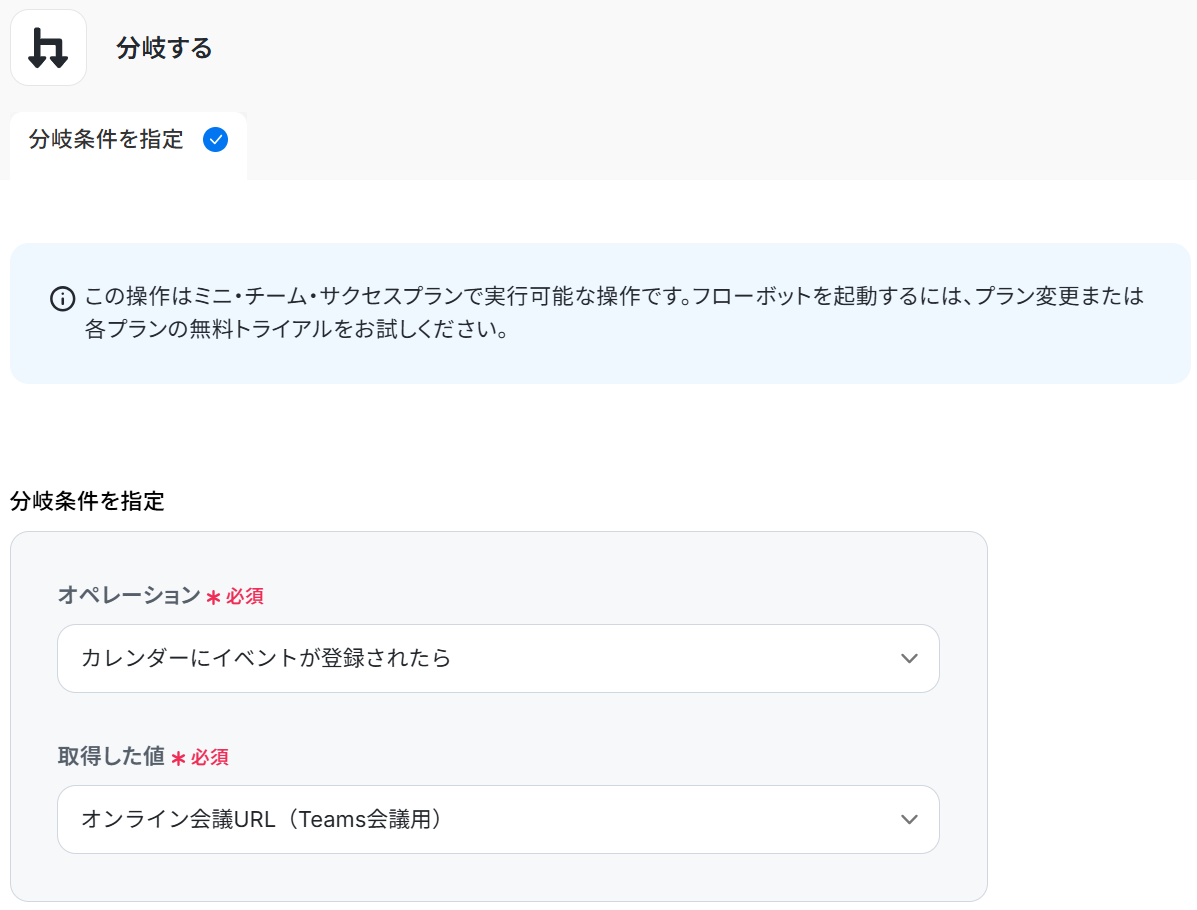Click the red asterisk beside 取得した値

(x=178, y=759)
